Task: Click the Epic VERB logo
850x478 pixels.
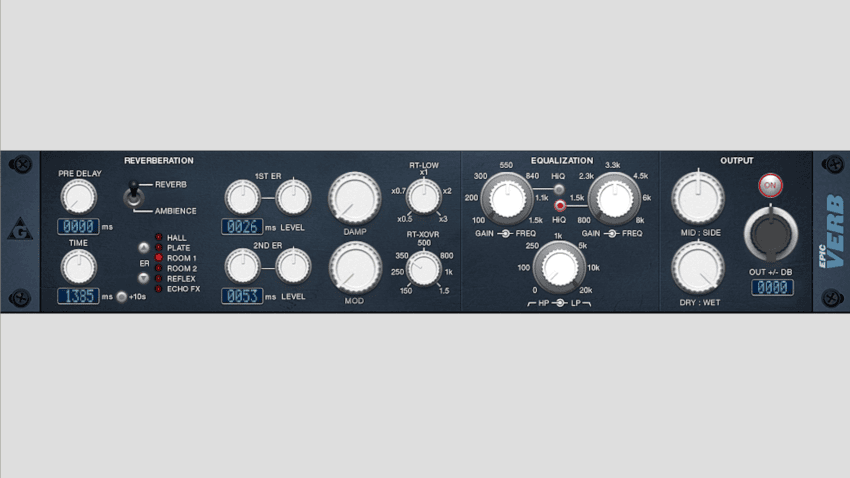Action: click(x=832, y=231)
